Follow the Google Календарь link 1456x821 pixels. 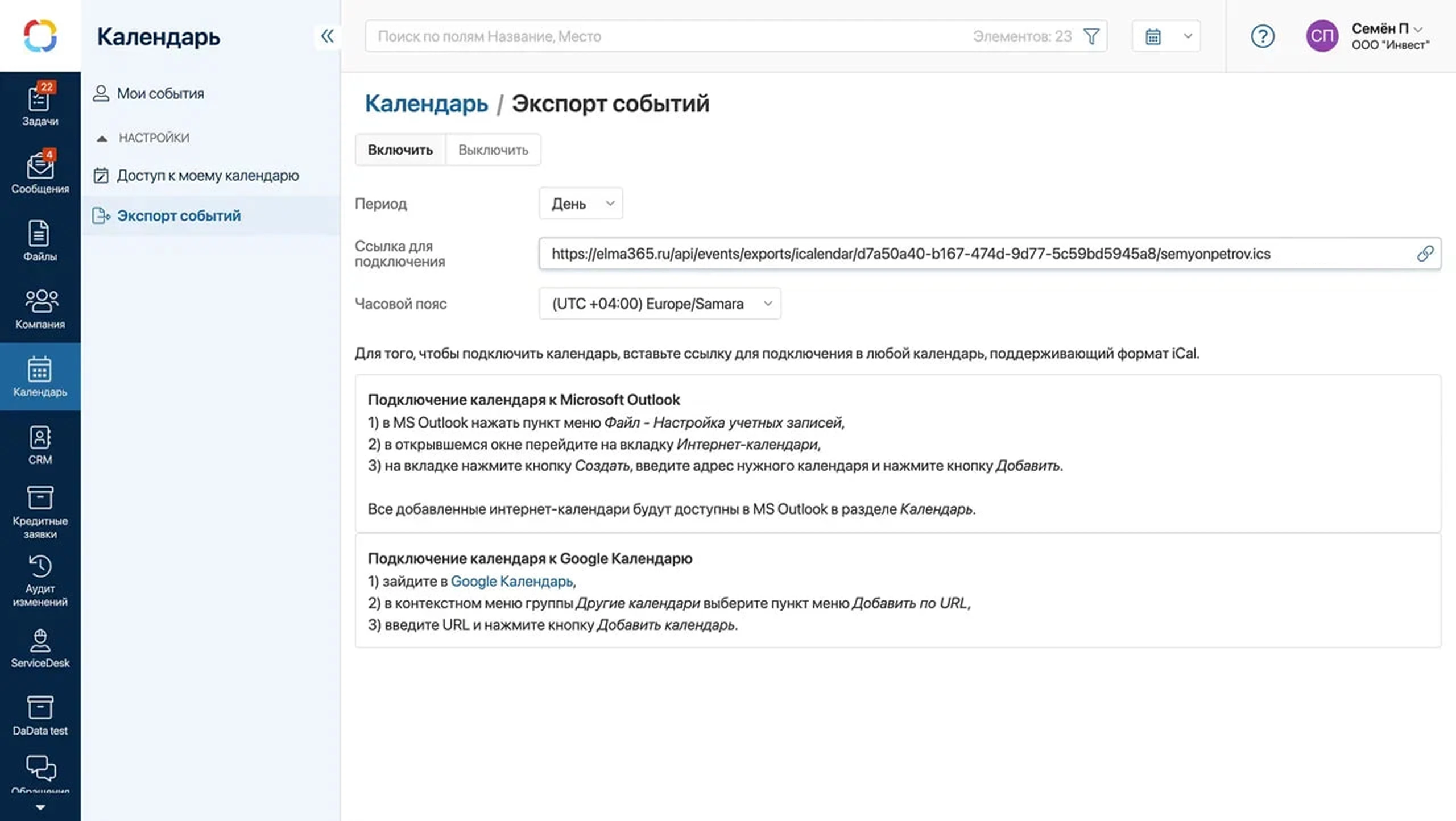(511, 581)
